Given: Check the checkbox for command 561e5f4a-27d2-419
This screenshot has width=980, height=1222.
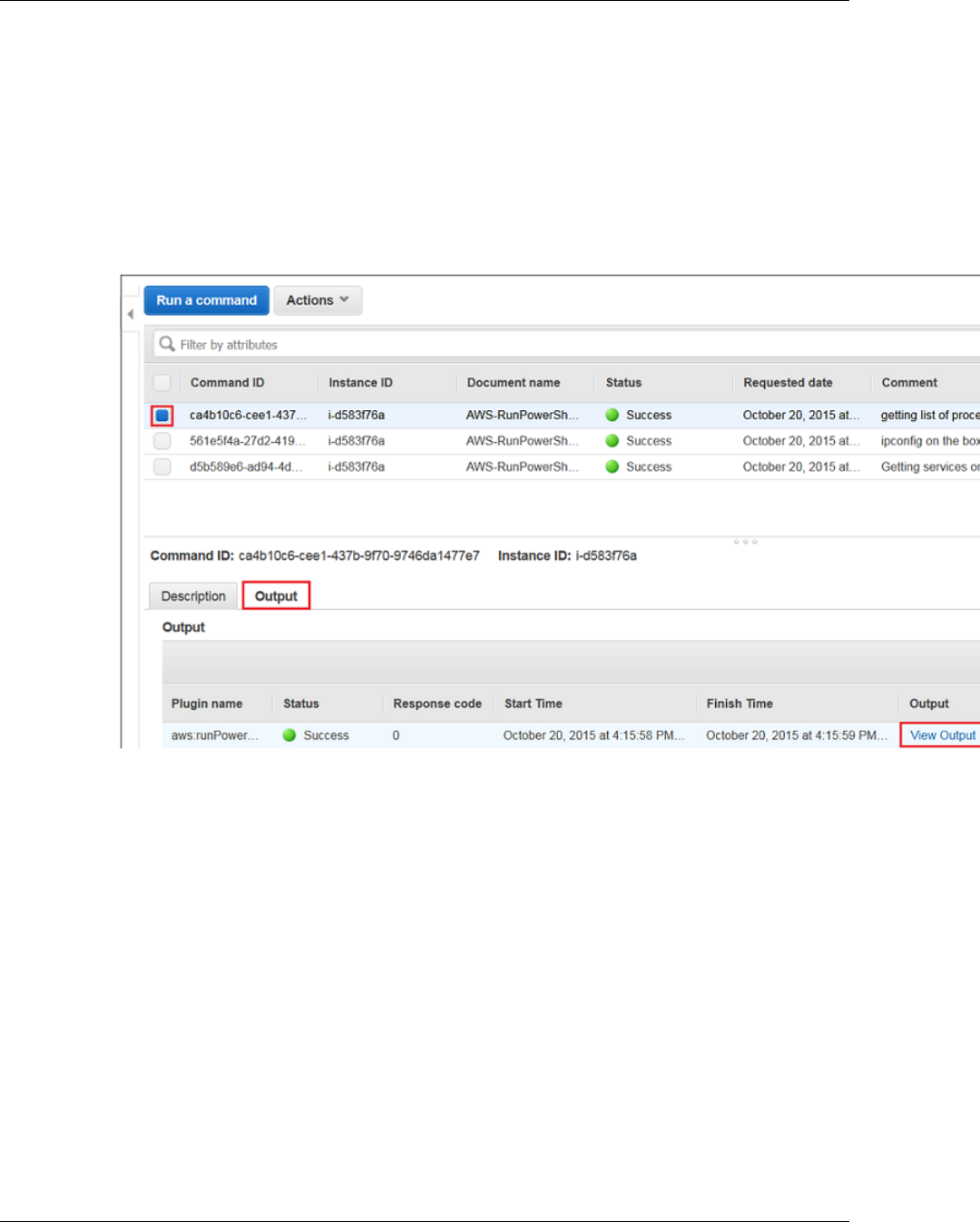Looking at the screenshot, I should pyautogui.click(x=162, y=441).
